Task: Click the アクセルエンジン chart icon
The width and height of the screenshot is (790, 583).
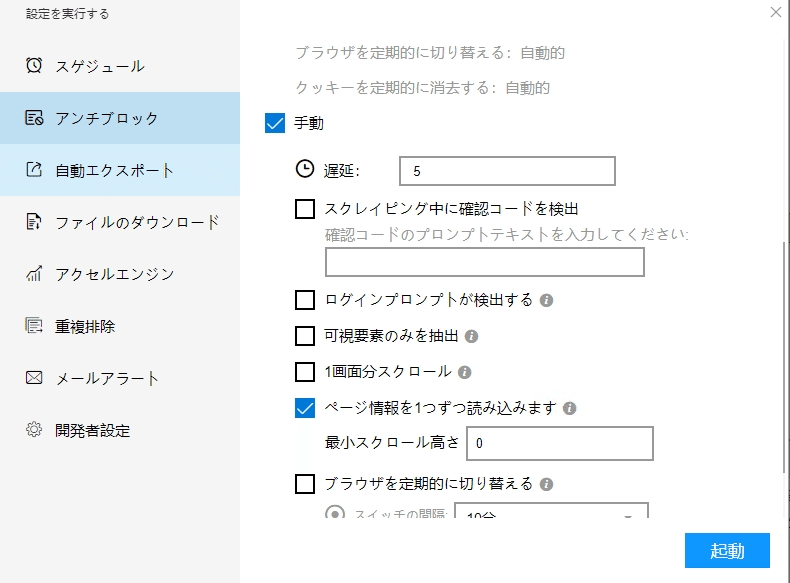Action: point(34,274)
